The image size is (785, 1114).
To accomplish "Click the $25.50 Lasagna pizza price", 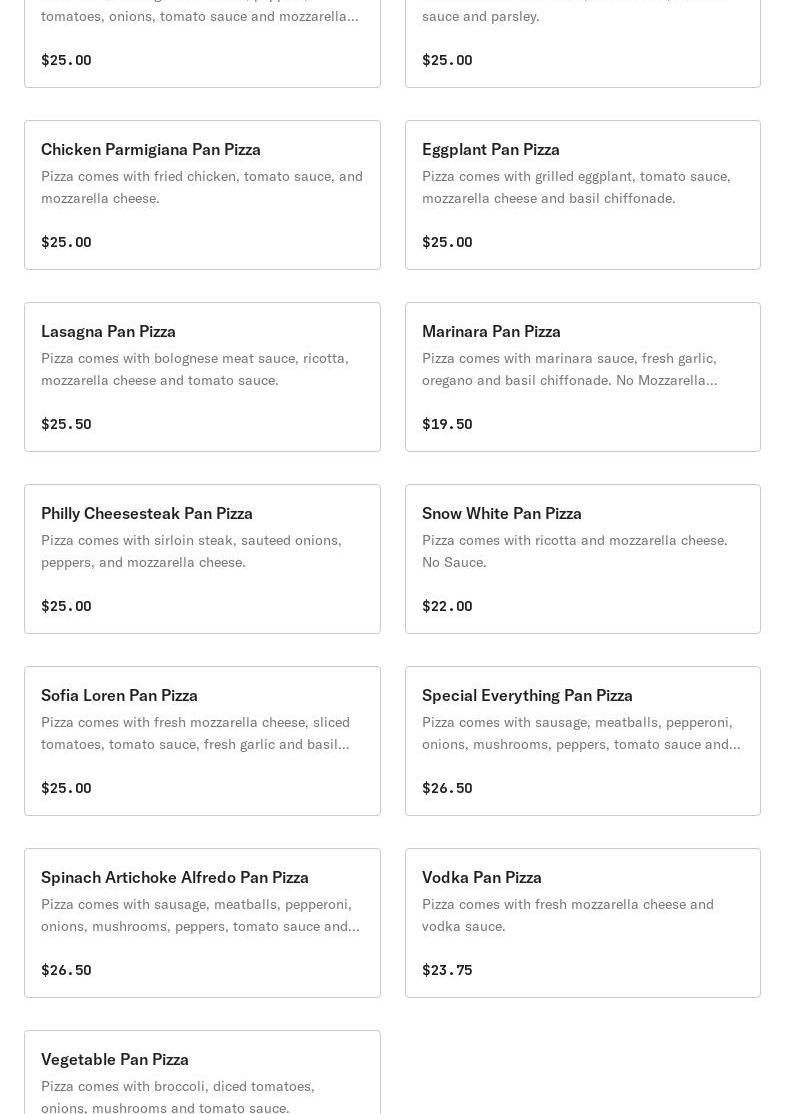I will [66, 424].
